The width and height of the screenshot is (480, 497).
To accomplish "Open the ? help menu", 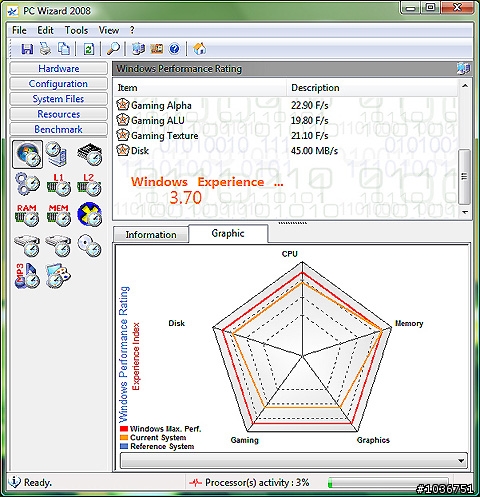I will pos(132,30).
